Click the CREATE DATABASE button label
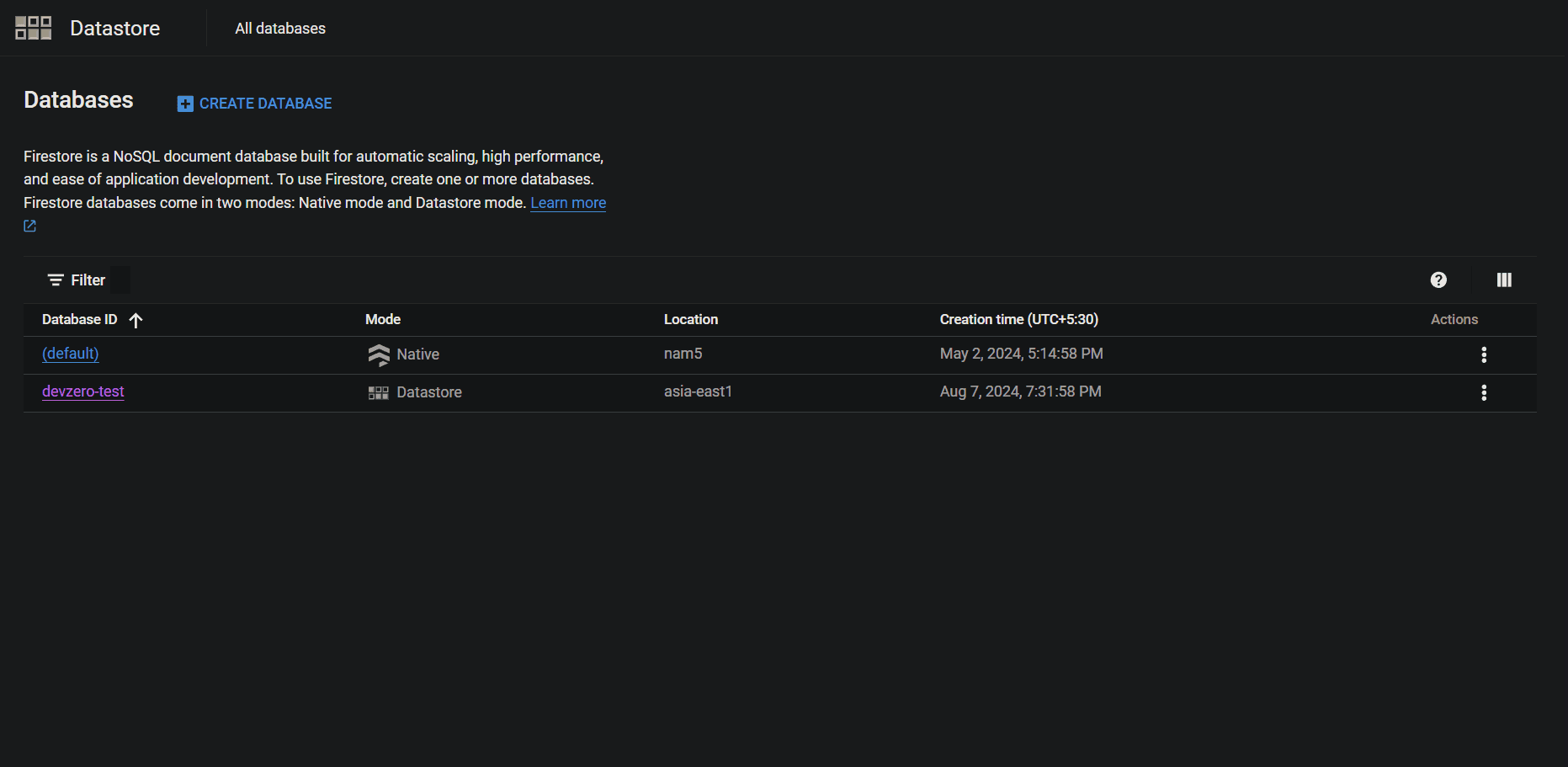The width and height of the screenshot is (1568, 767). coord(265,104)
